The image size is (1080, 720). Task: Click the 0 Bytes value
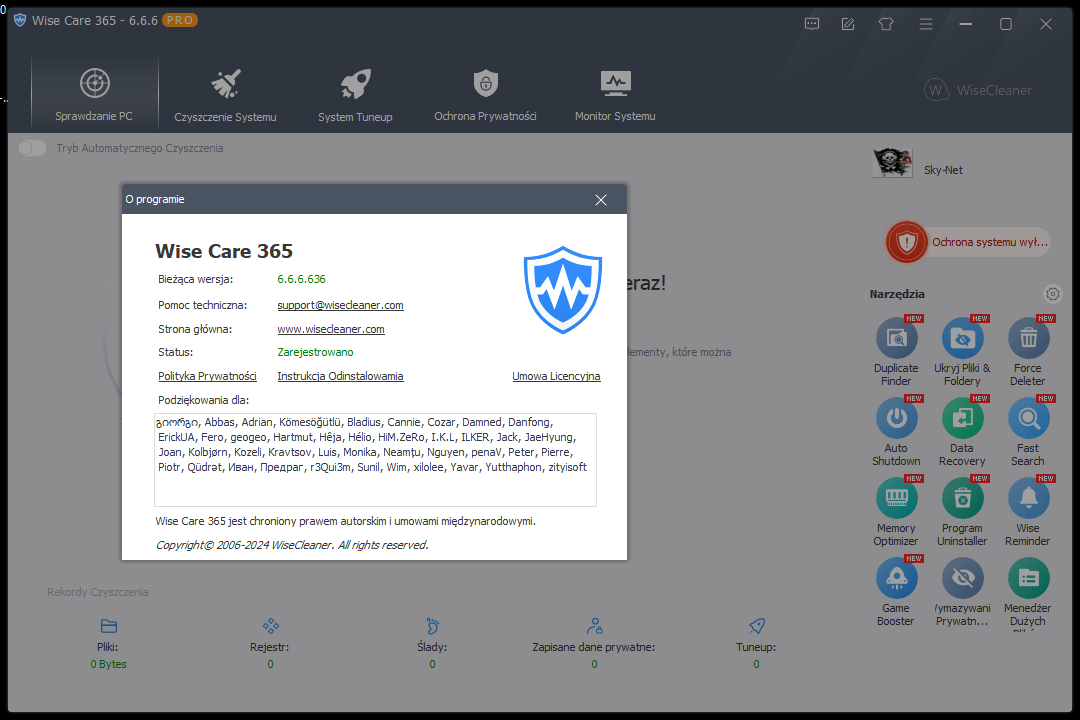point(109,664)
